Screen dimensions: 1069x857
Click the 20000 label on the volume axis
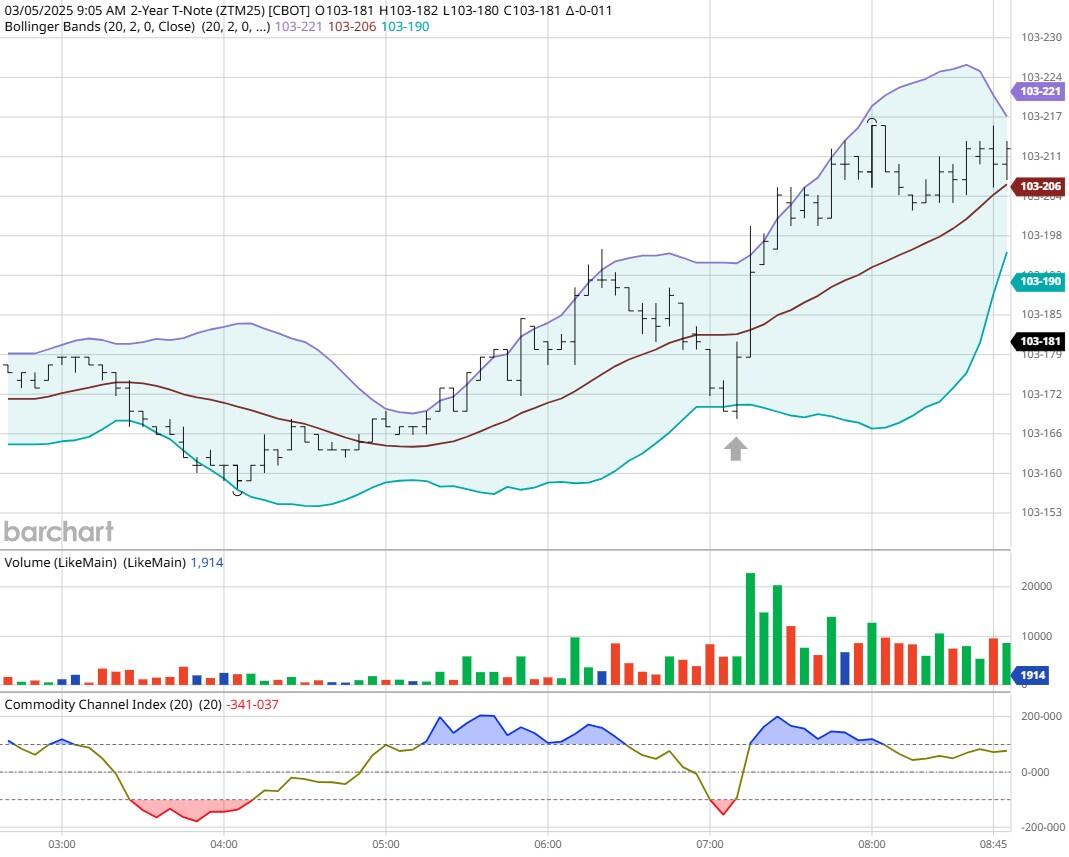pos(1035,586)
